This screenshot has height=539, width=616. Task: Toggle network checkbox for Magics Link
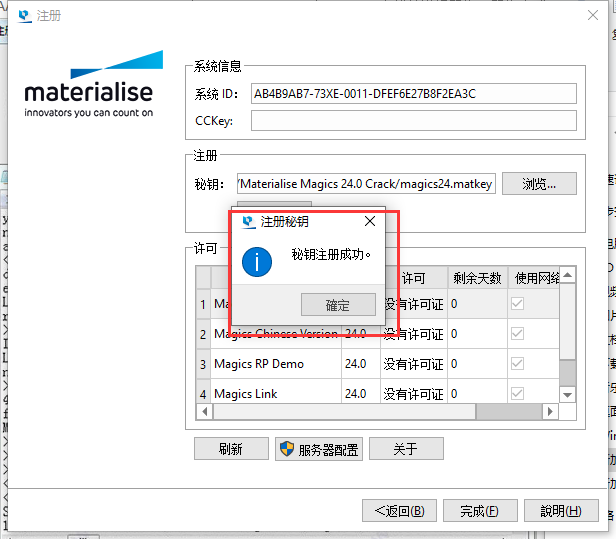click(517, 393)
